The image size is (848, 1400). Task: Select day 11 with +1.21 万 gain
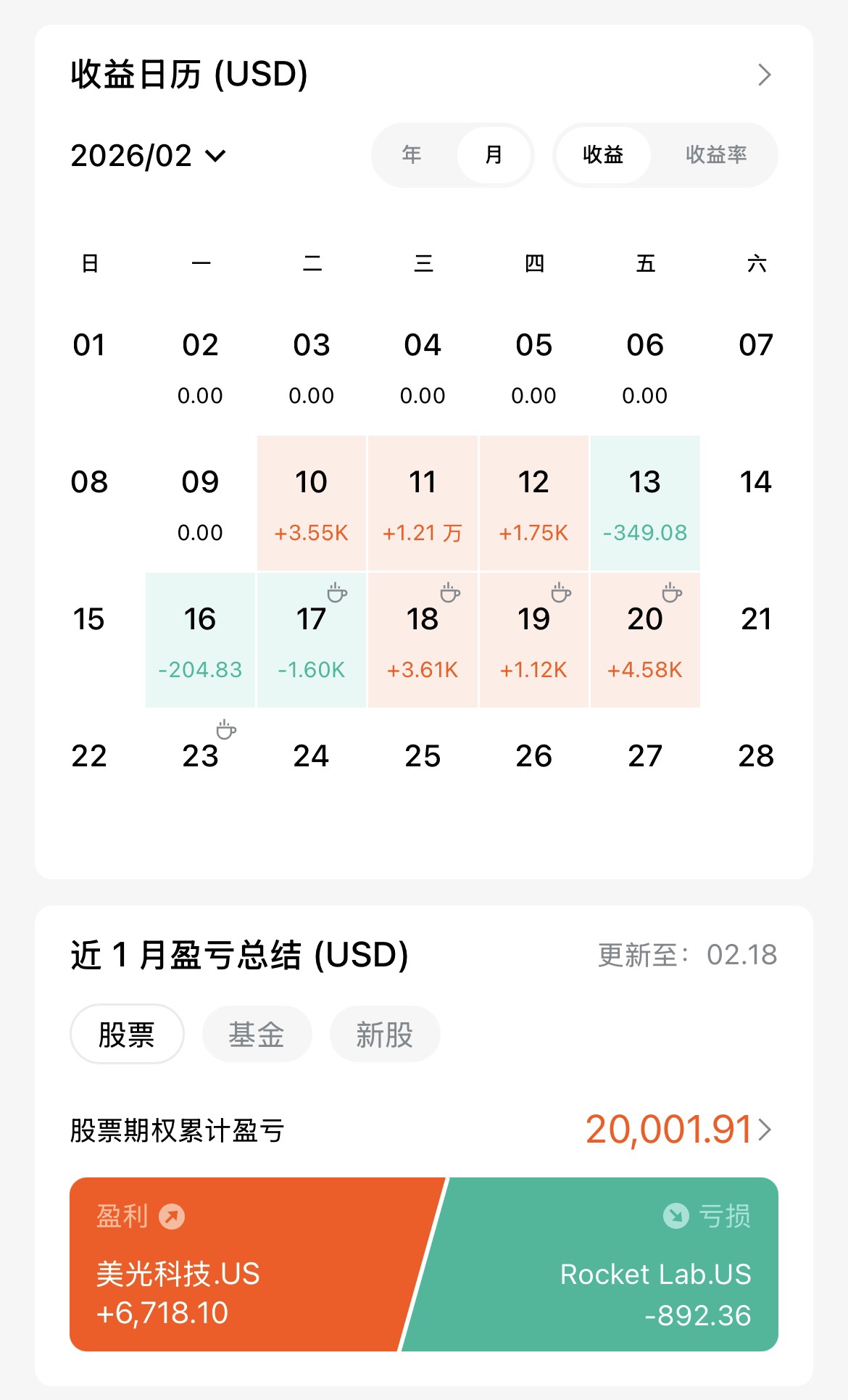pyautogui.click(x=423, y=503)
